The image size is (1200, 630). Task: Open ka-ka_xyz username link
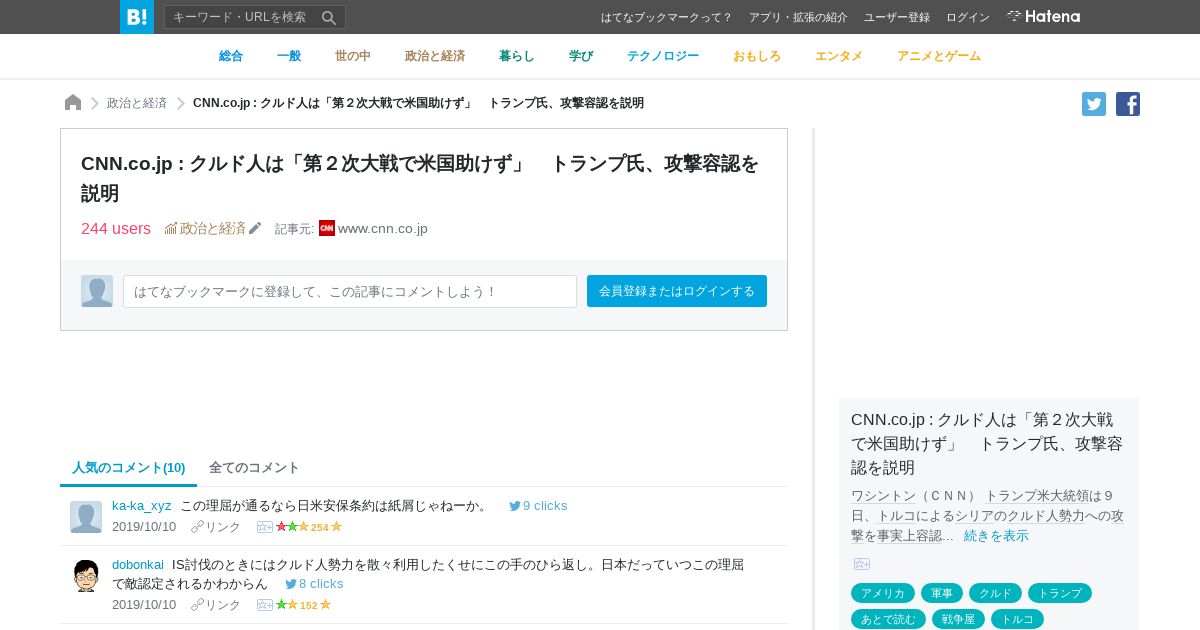(142, 506)
